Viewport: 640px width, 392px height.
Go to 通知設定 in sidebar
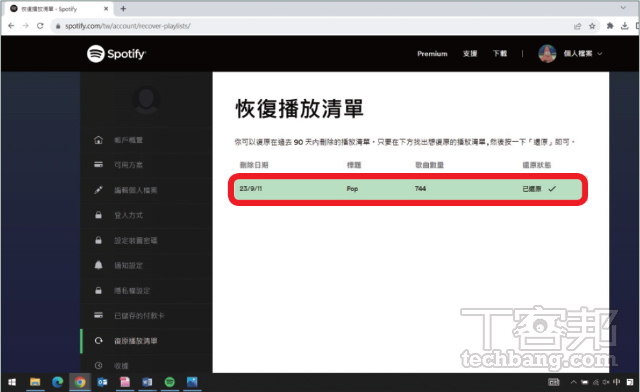(128, 265)
